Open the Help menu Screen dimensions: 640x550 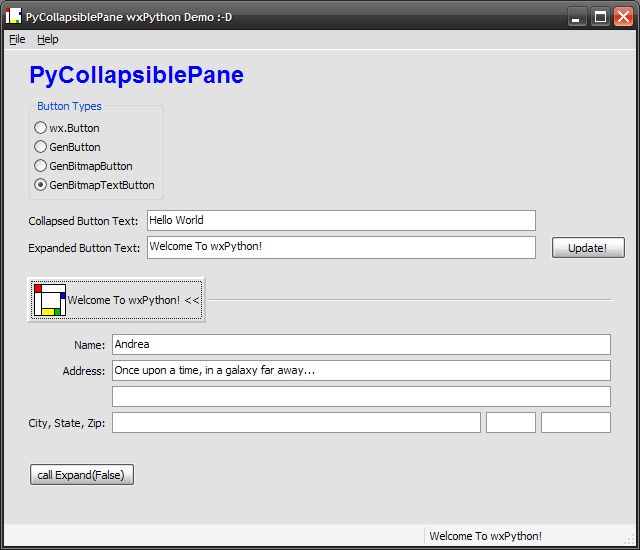tap(48, 39)
